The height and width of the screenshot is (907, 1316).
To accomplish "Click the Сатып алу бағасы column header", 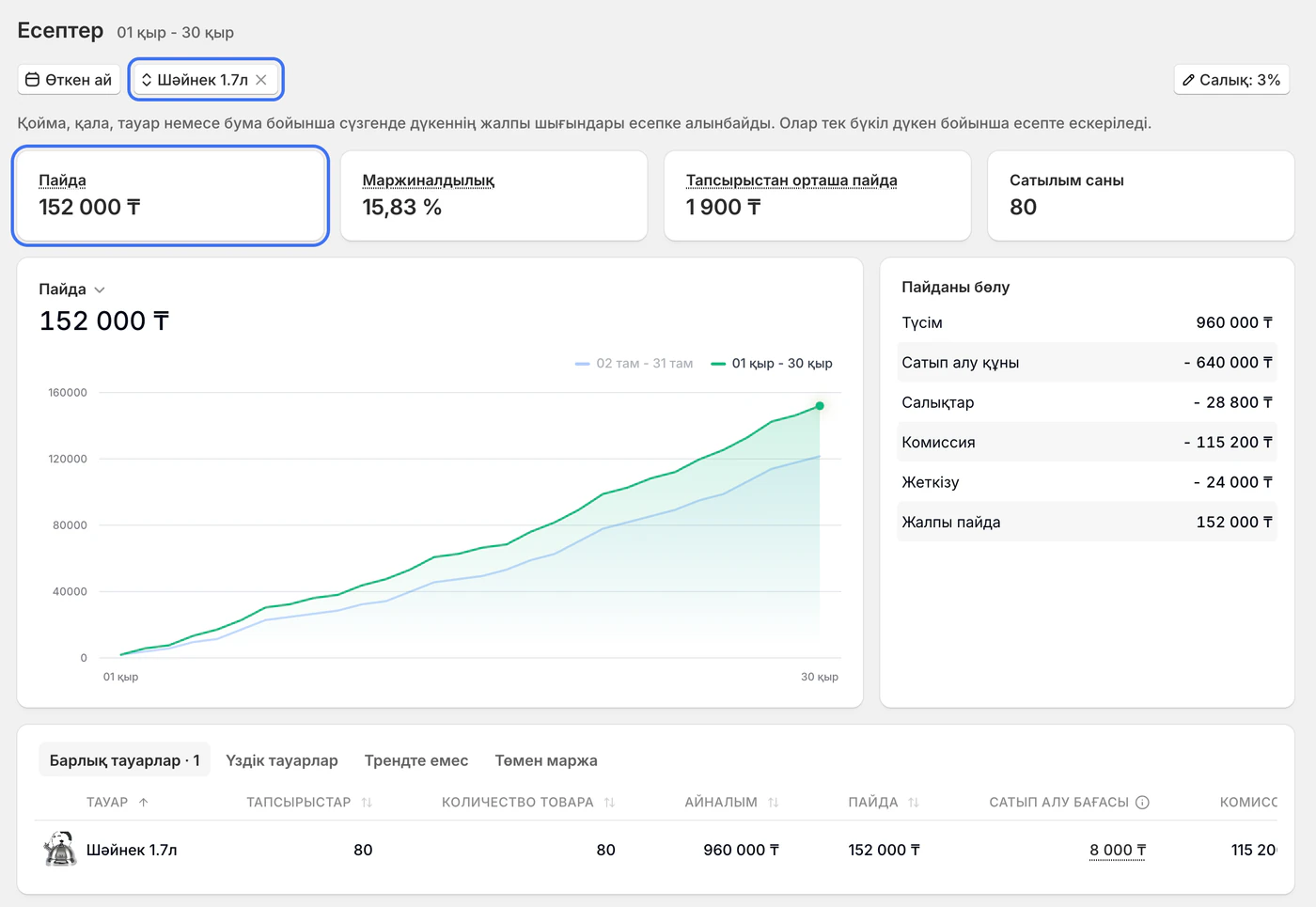I will tap(1058, 802).
